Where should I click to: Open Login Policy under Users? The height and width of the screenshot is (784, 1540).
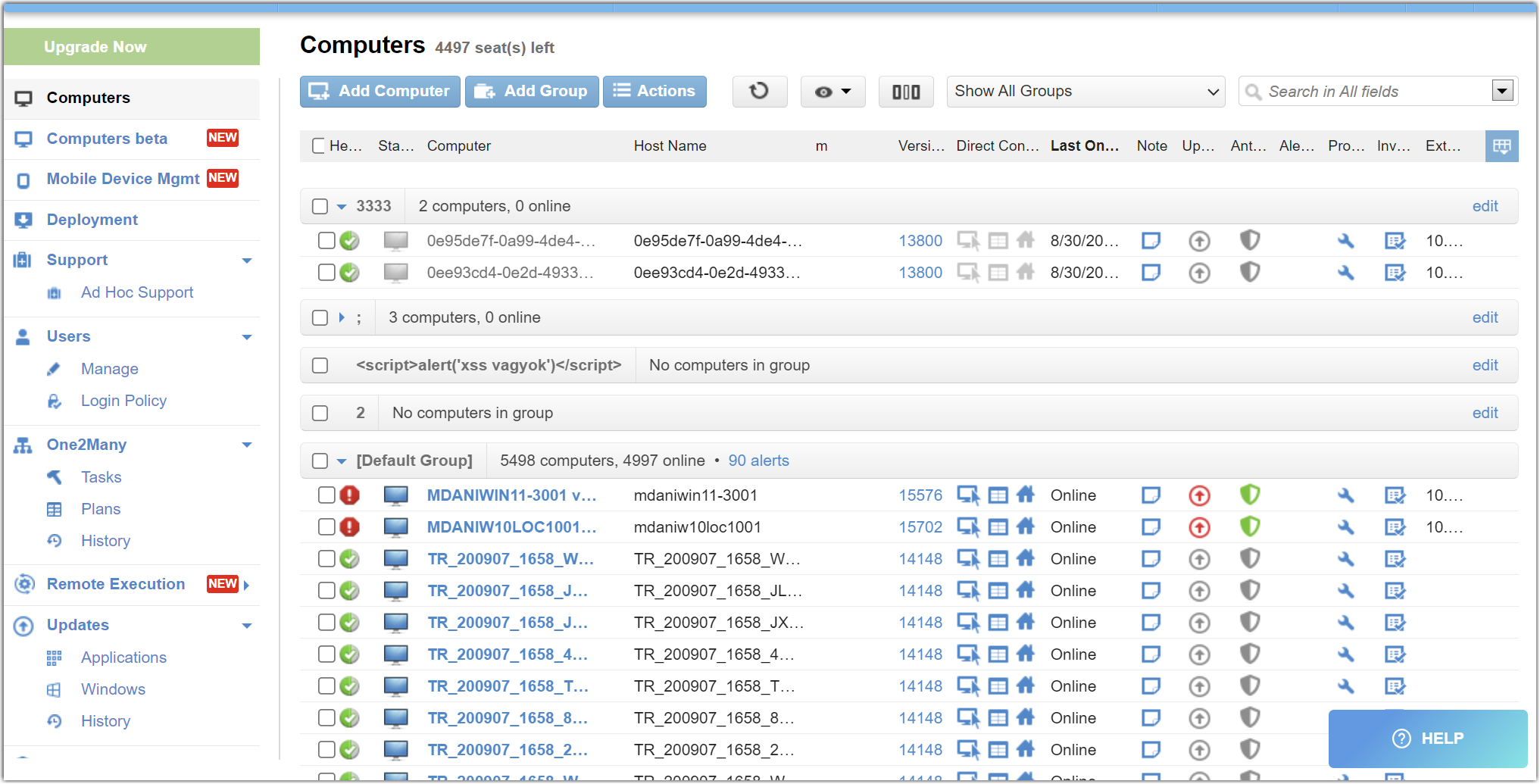point(123,401)
